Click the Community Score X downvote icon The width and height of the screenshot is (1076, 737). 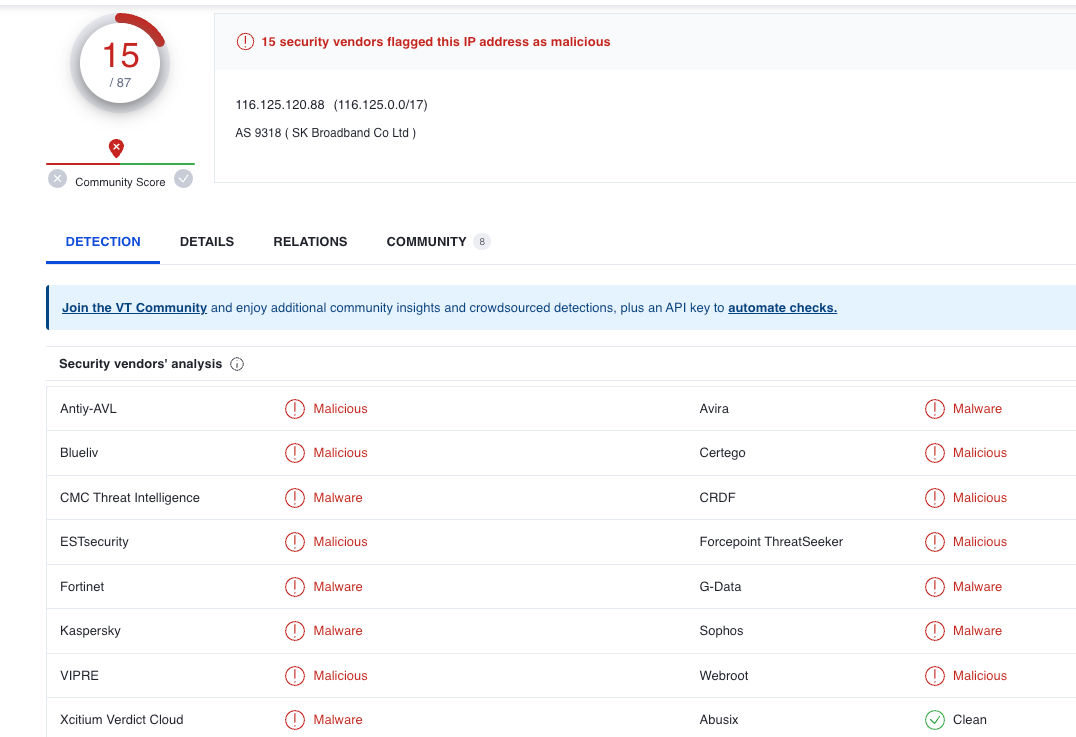tap(58, 179)
